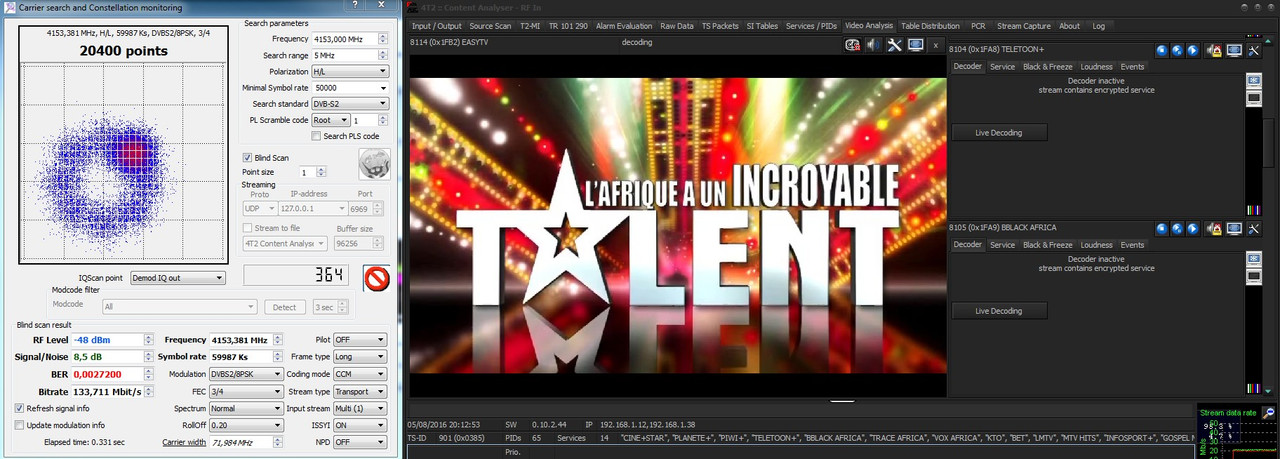Screen dimensions: 1280x459
Task: Click the satellite dish scan icon
Action: (374, 163)
